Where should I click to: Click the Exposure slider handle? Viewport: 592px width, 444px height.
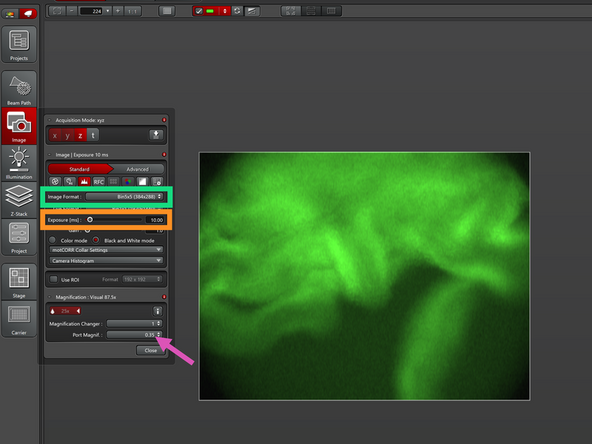pos(90,220)
